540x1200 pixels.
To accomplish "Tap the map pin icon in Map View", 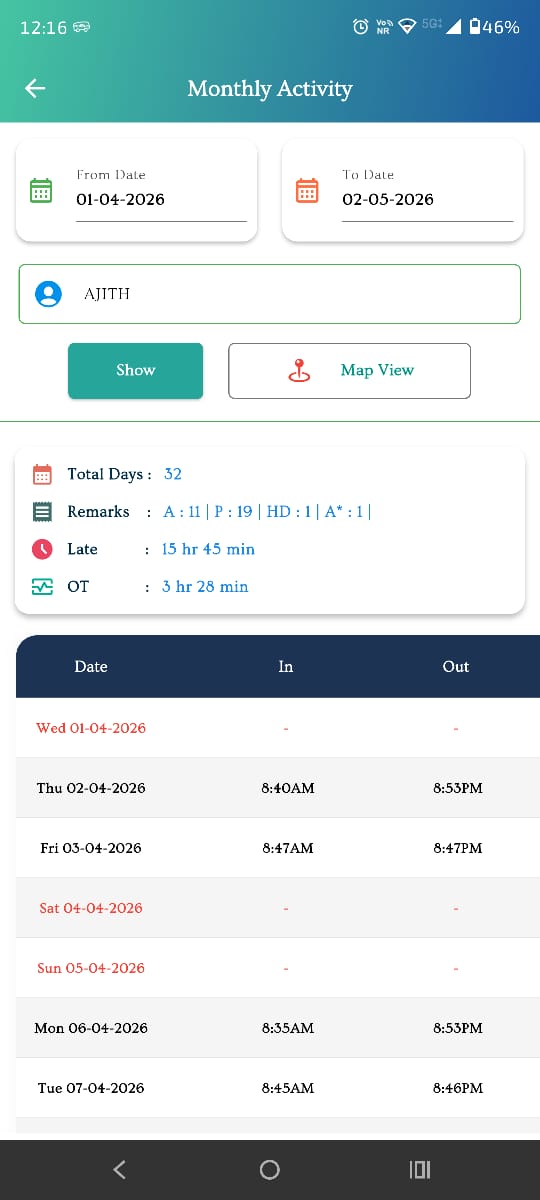I will coord(299,370).
